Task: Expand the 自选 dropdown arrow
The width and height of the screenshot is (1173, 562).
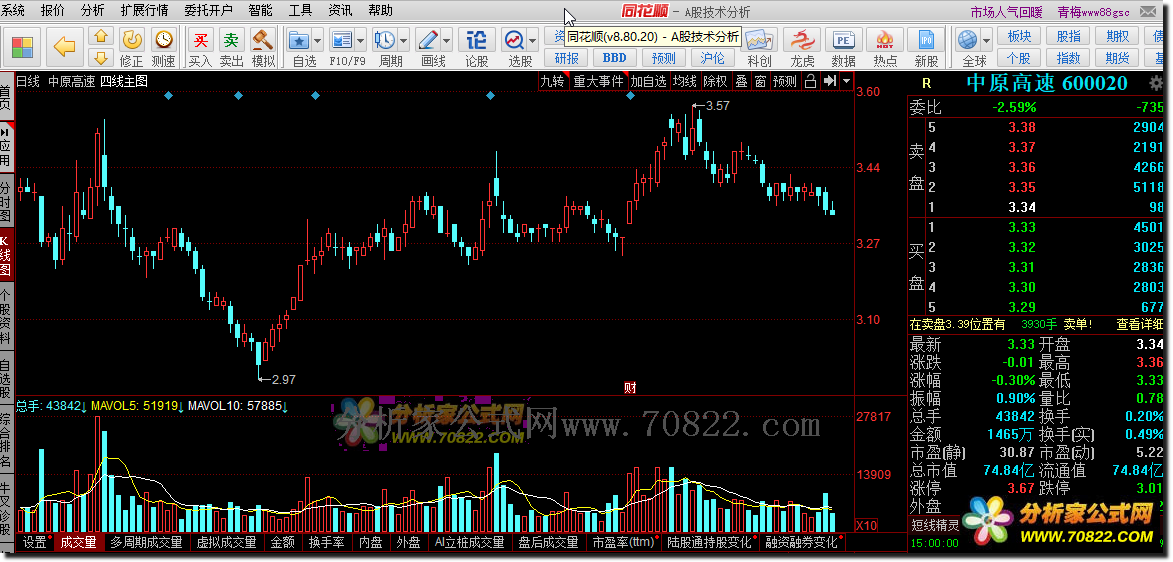Action: click(318, 40)
